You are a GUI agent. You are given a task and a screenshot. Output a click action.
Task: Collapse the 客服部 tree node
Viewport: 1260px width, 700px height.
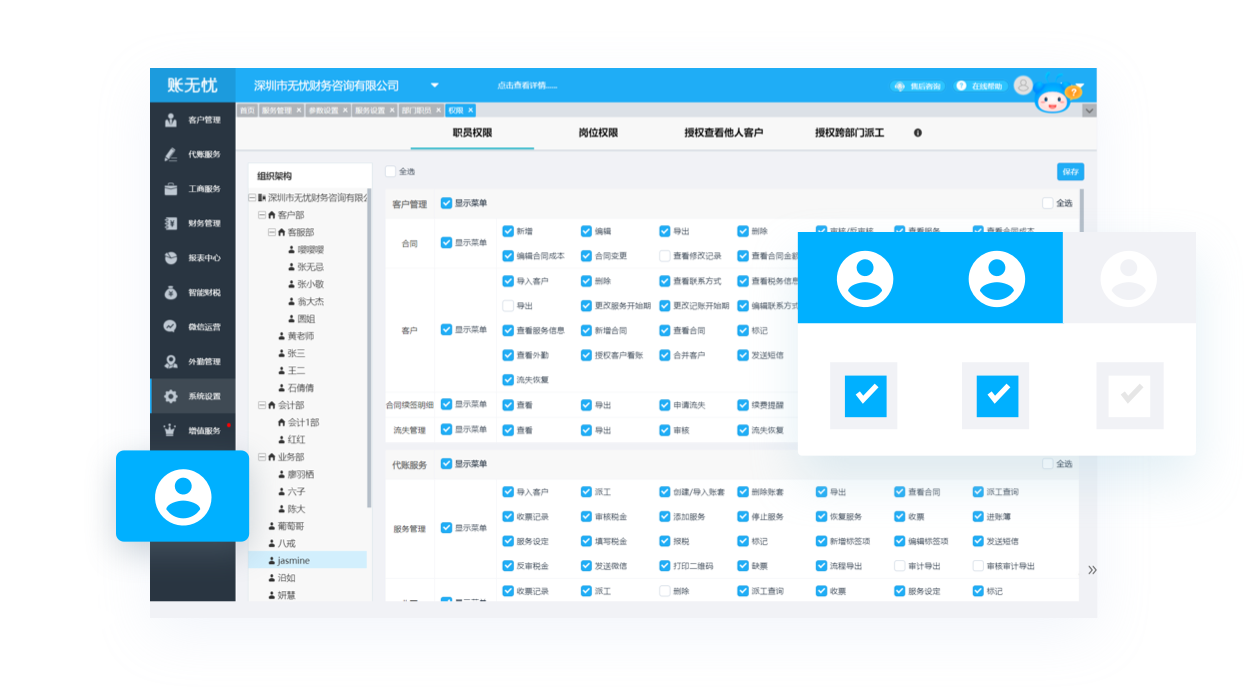[x=271, y=232]
